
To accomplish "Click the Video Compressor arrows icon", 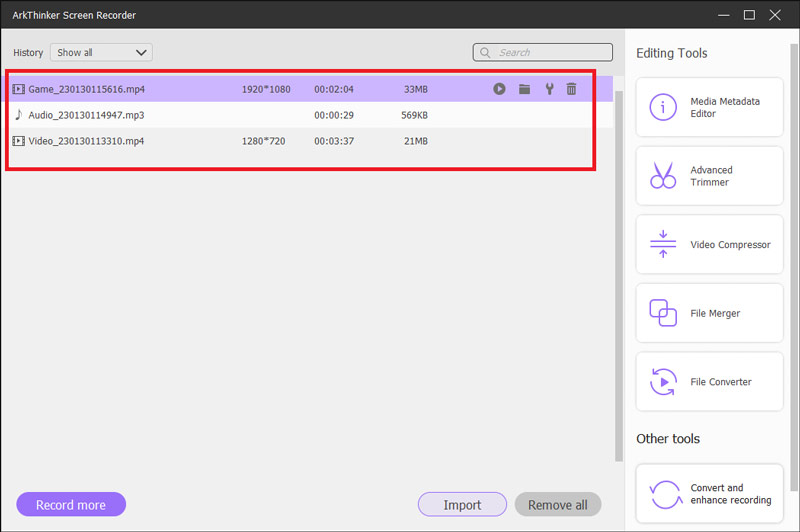I will [663, 244].
